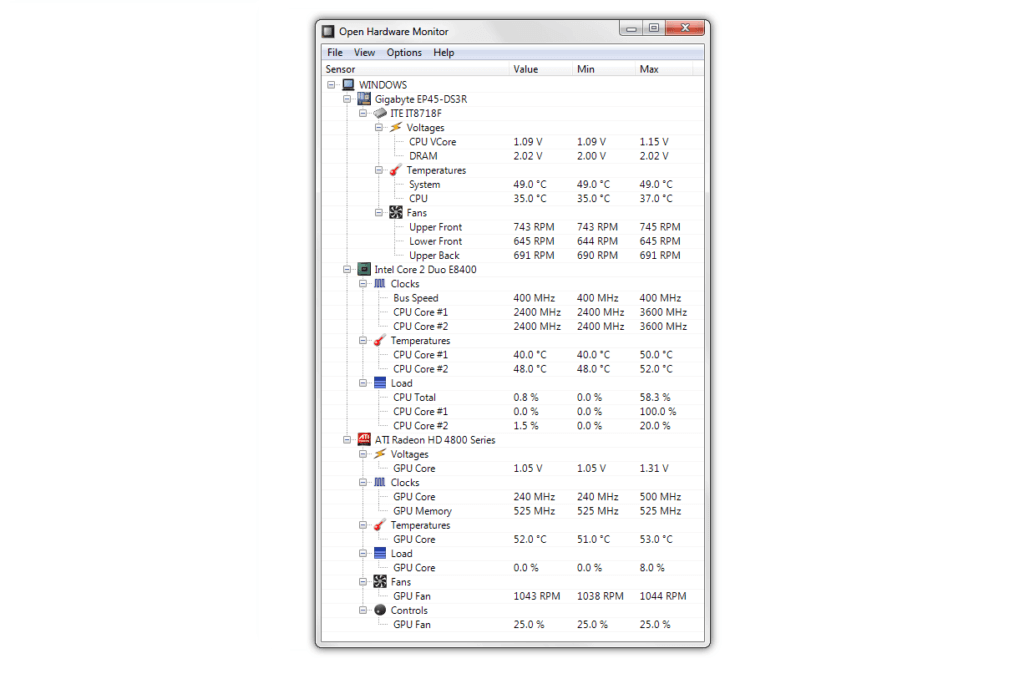Click the Gigabyte EP45-DS3R mainboard icon
Screen dimensions: 1024x679
pos(364,99)
